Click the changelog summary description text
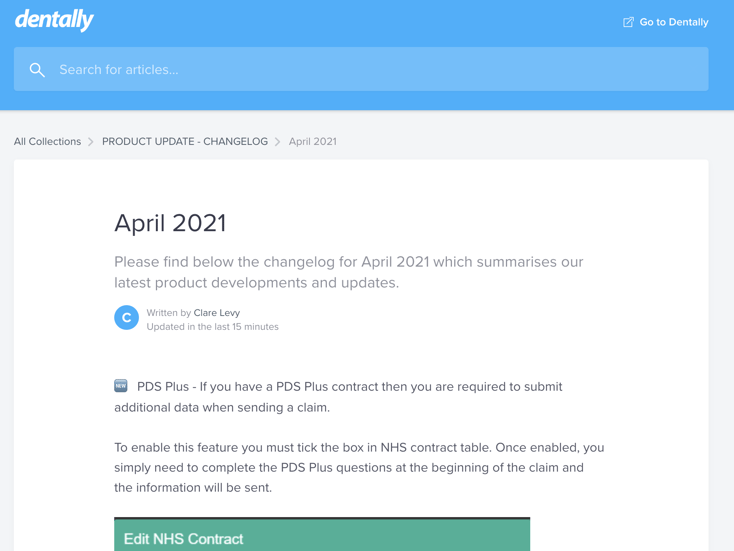 click(x=349, y=272)
